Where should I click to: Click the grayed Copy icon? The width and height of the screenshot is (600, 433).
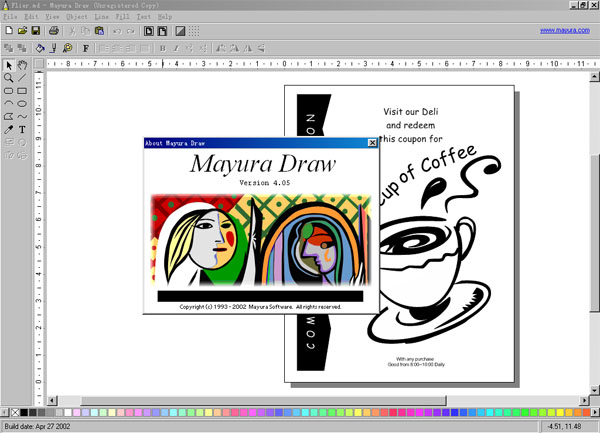86,31
